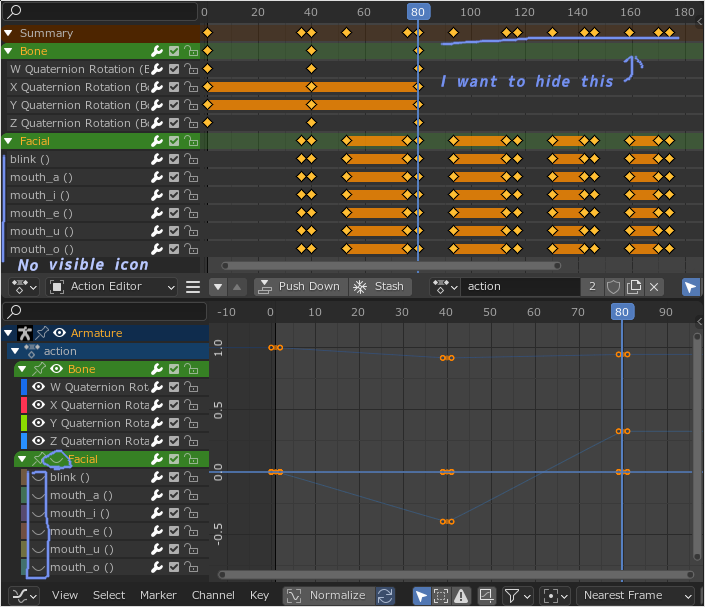Toggle only selected keyframe handles icon
Screen dimensions: 705x607
[441, 595]
